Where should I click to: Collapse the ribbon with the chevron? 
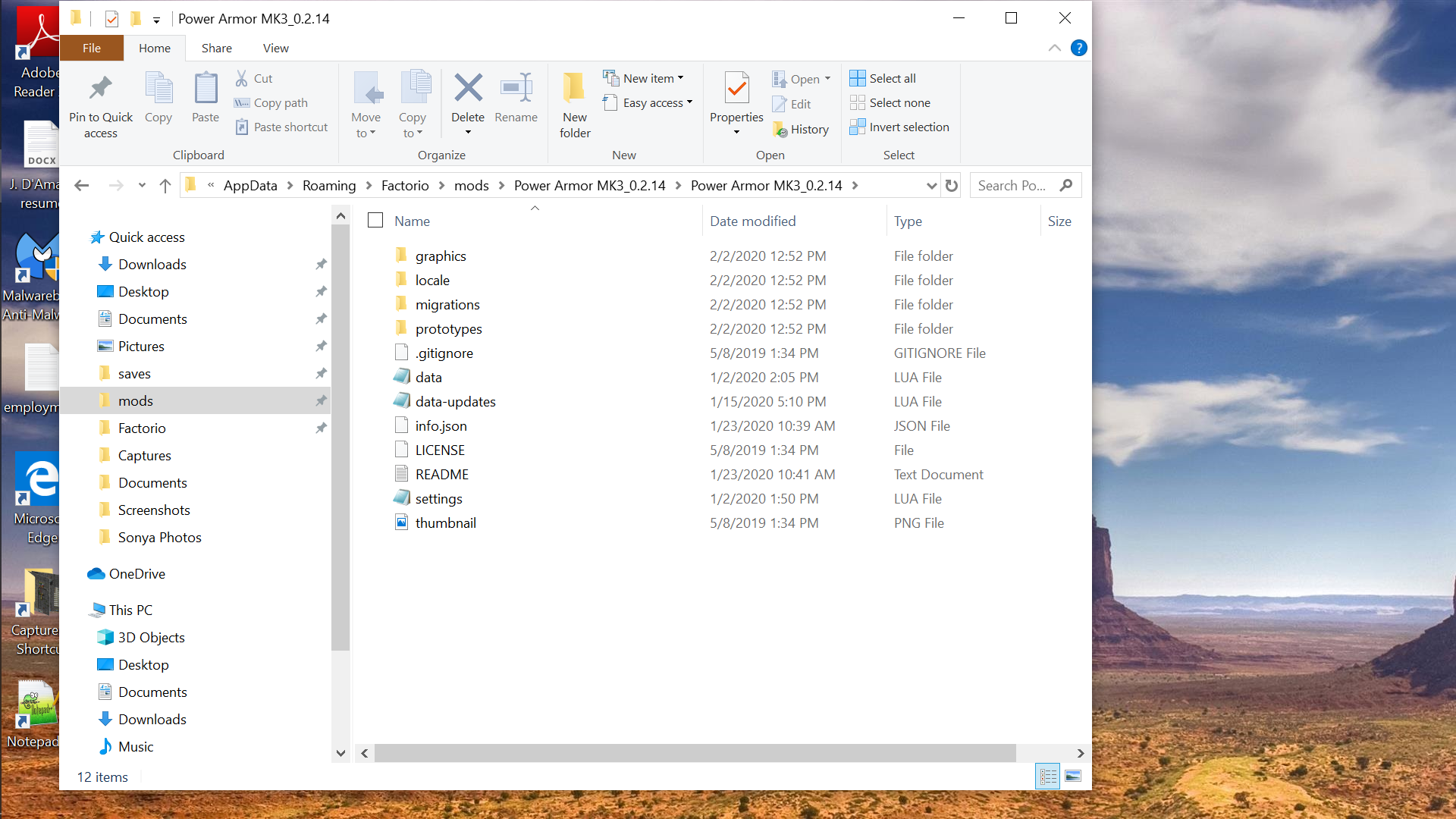1054,48
